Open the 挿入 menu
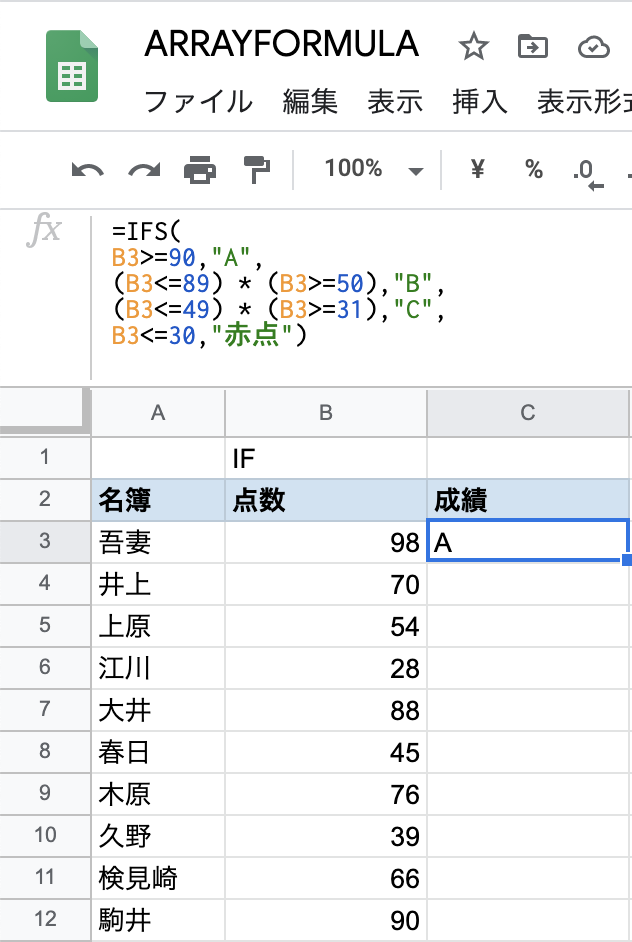Image resolution: width=632 pixels, height=942 pixels. [x=480, y=102]
